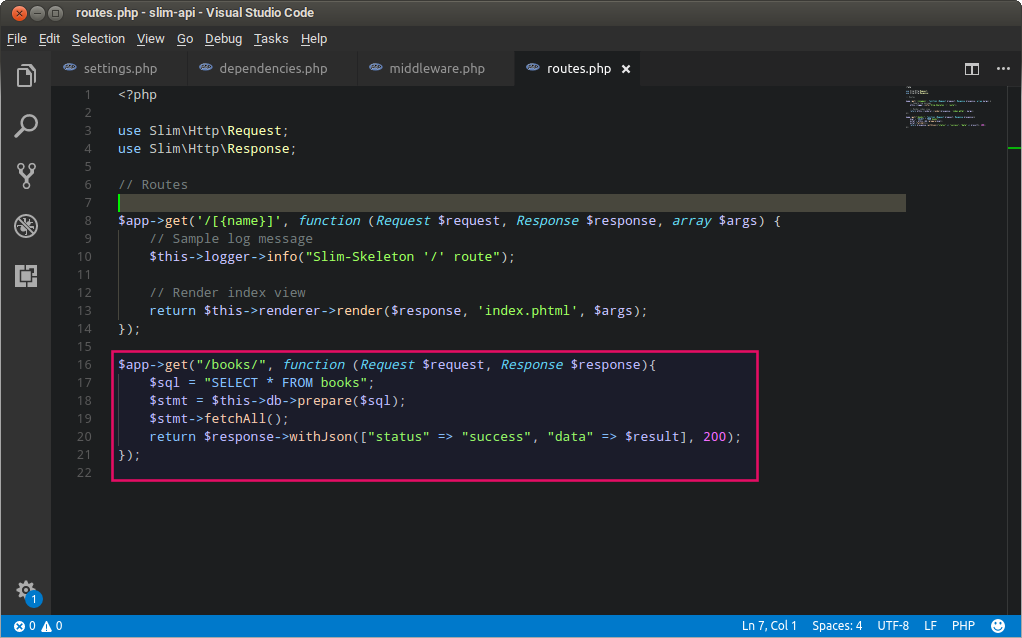Split the editor with the split icon
Image resolution: width=1022 pixels, height=638 pixels.
pos(971,69)
